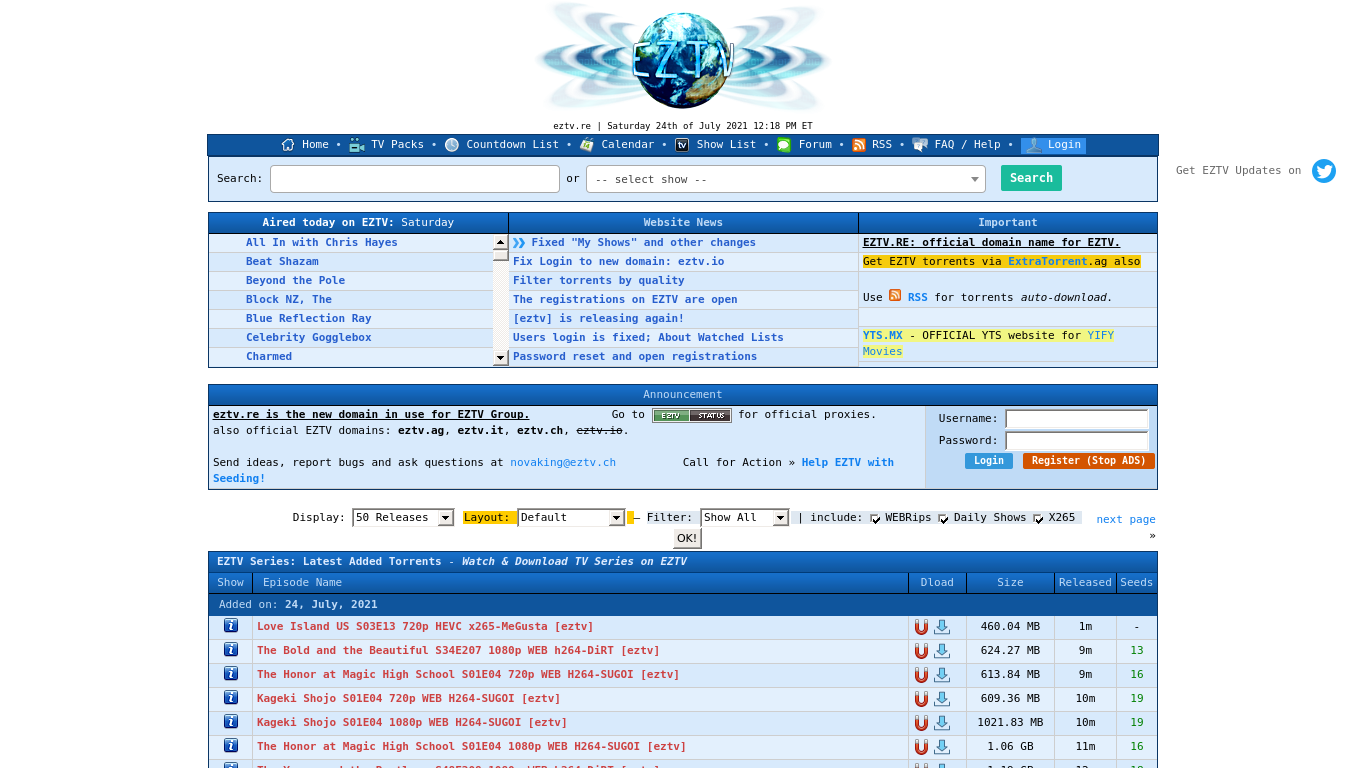The height and width of the screenshot is (768, 1366).
Task: Open the Filter Show All dropdown
Action: (744, 518)
